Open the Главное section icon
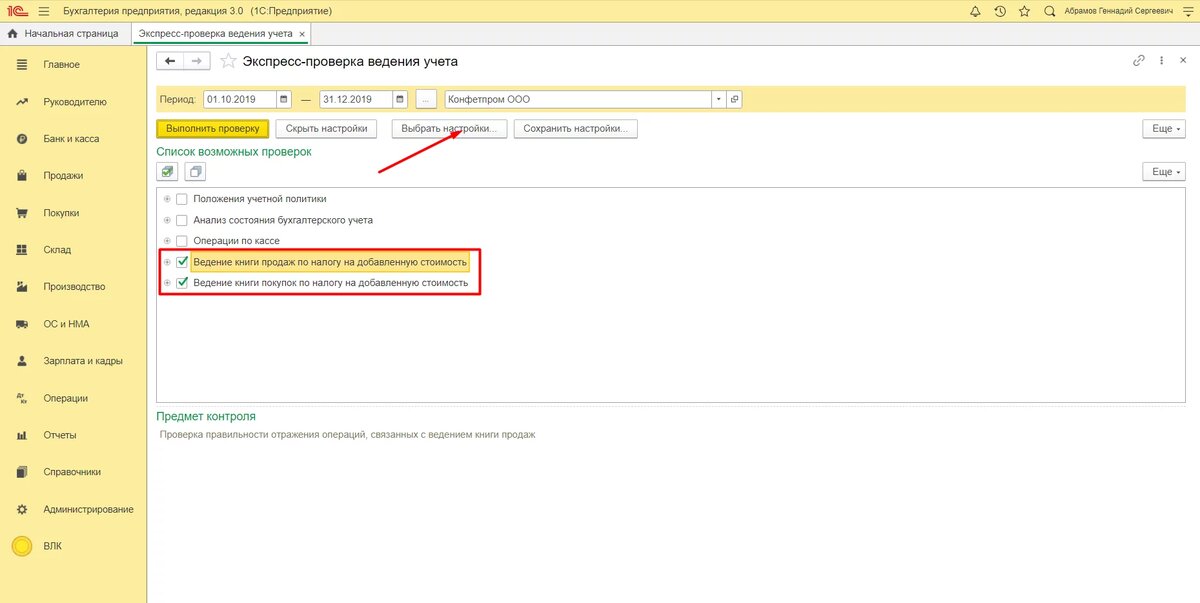 pyautogui.click(x=21, y=65)
